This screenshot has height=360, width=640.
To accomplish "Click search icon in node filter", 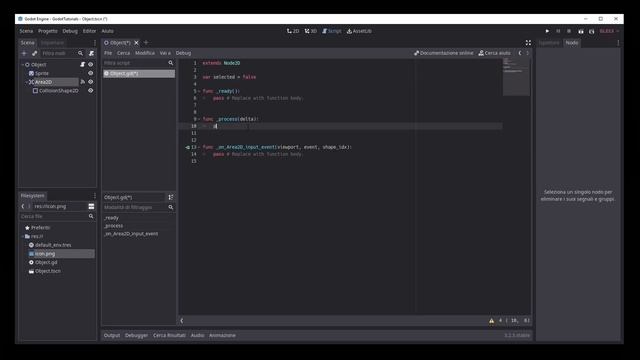I will [x=80, y=53].
